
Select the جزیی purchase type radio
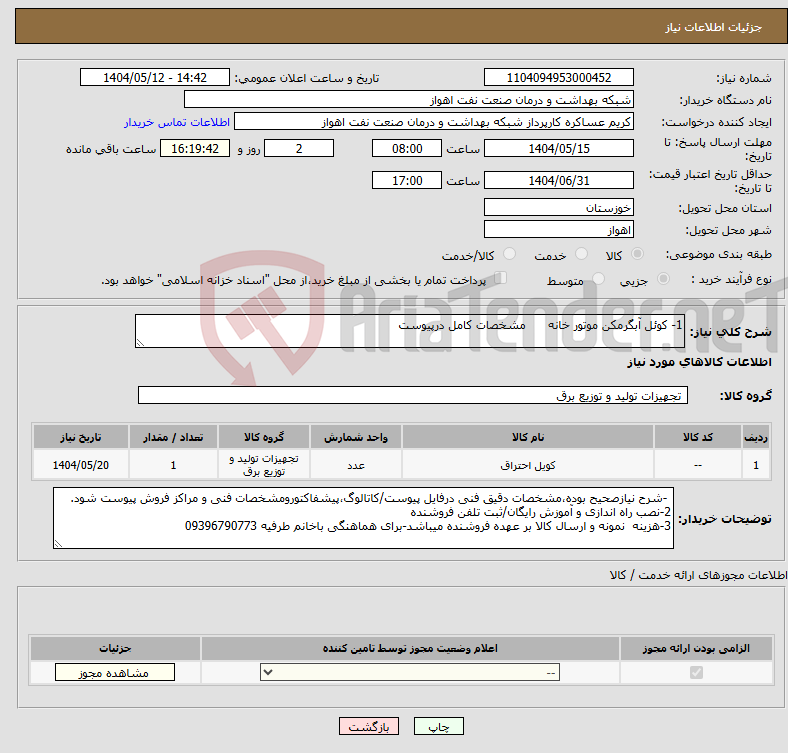click(x=663, y=278)
